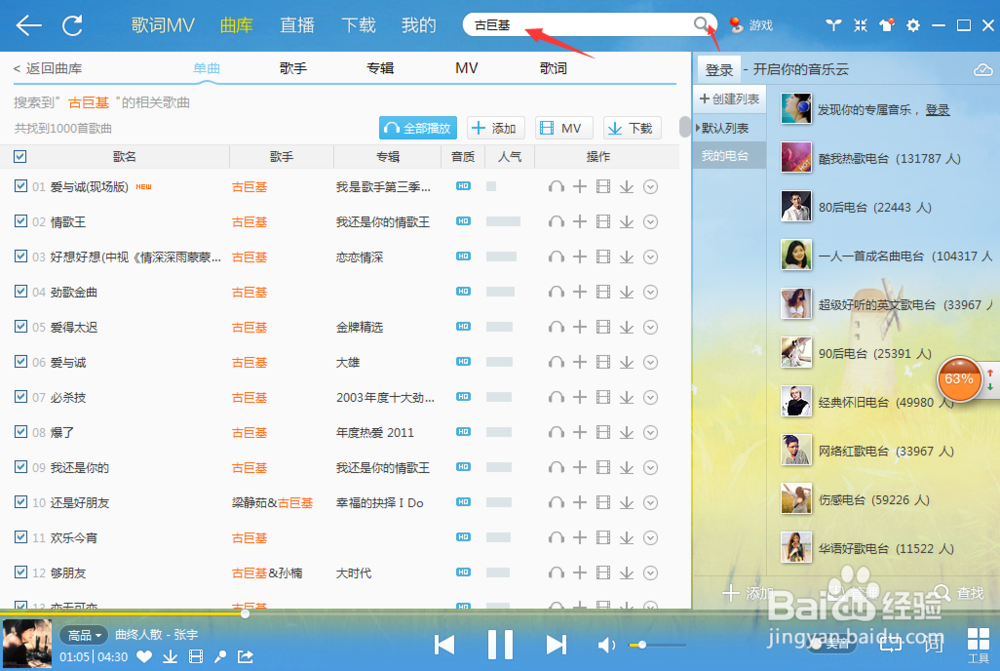
Task: Return via 返回曲库 link
Action: (48, 68)
